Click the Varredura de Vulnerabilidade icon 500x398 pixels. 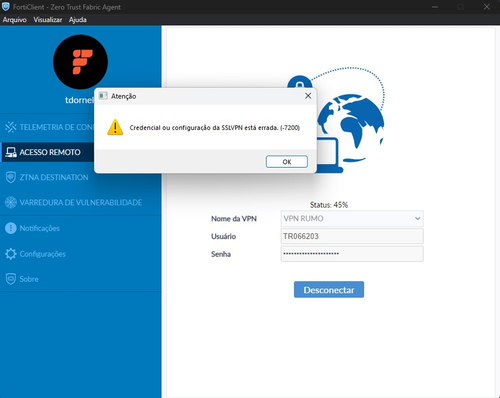click(x=11, y=202)
